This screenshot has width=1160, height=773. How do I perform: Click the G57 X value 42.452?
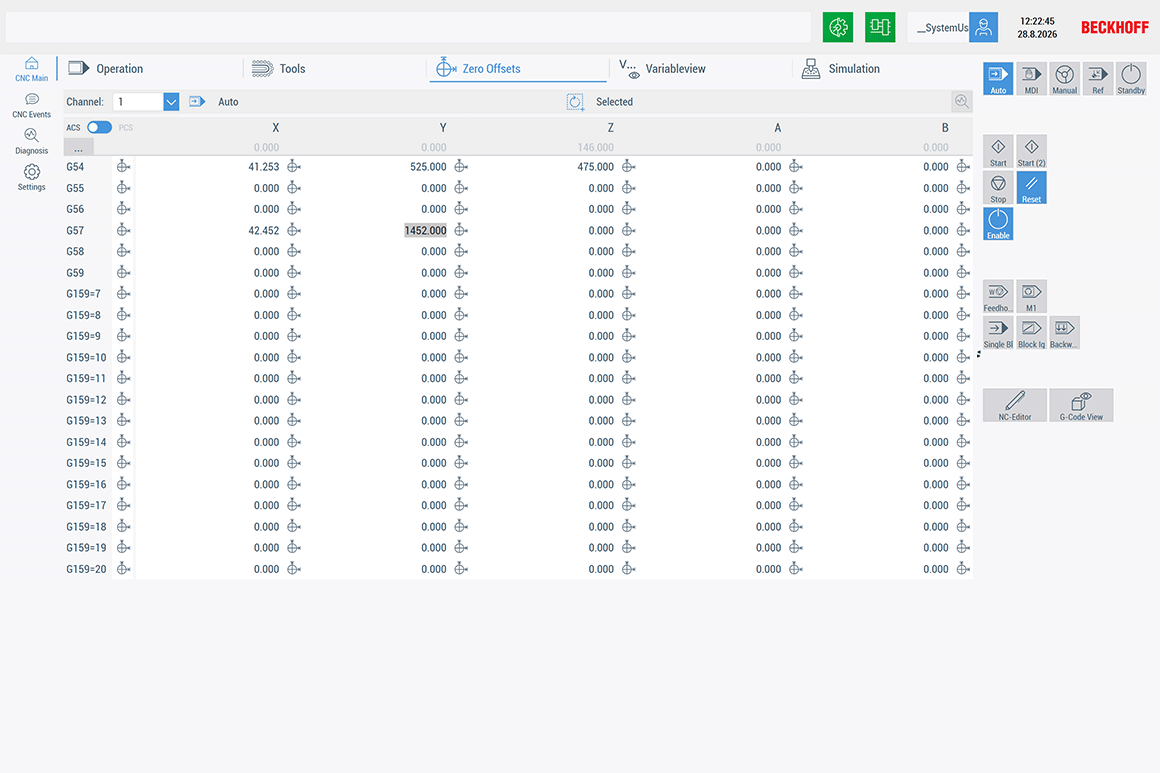[x=263, y=231]
